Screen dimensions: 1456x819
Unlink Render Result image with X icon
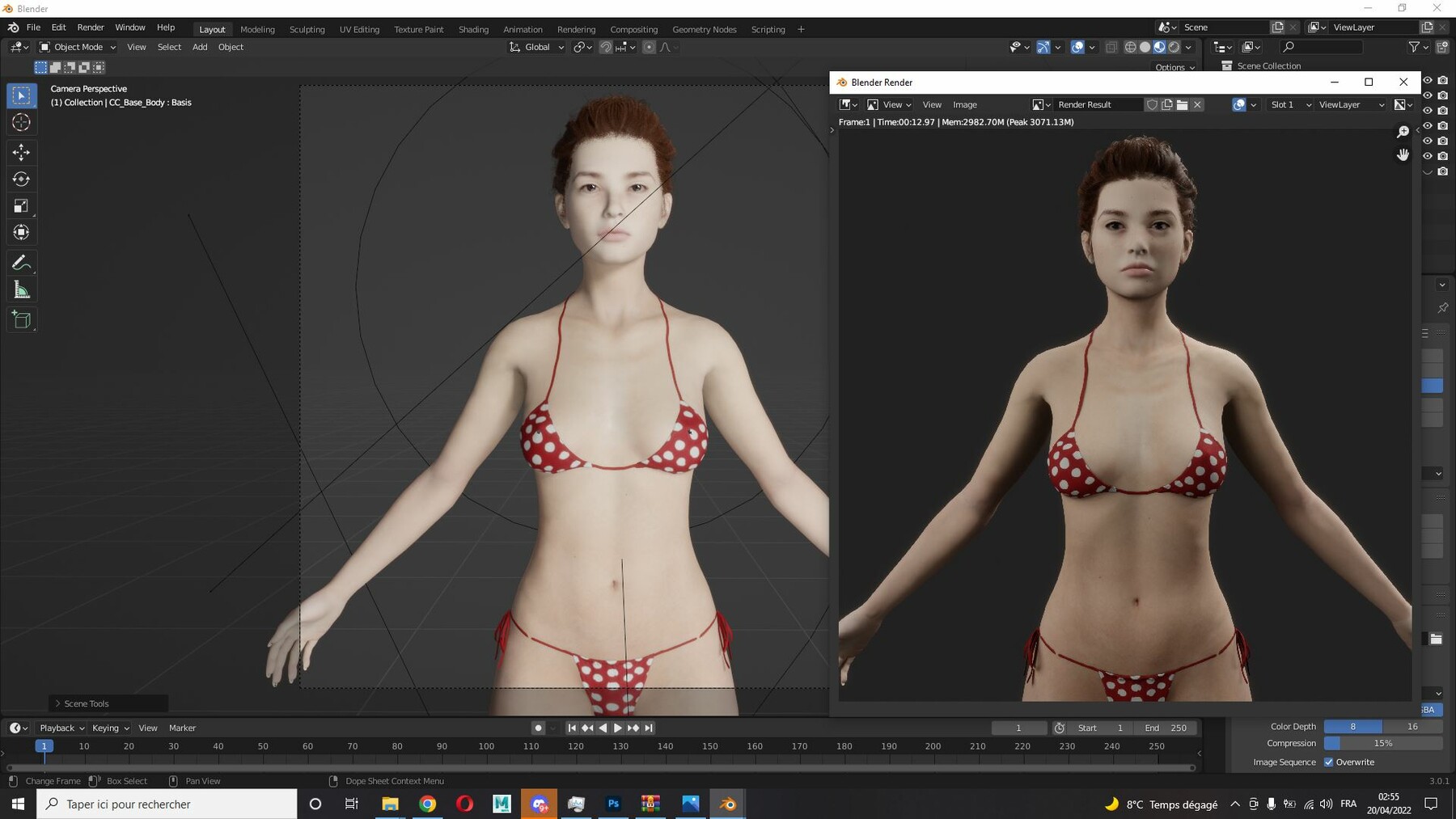(1198, 104)
